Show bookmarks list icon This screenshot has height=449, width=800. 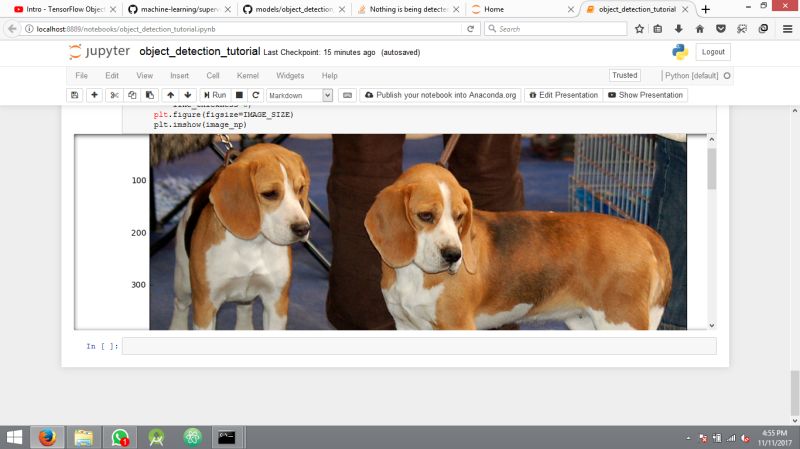658,29
